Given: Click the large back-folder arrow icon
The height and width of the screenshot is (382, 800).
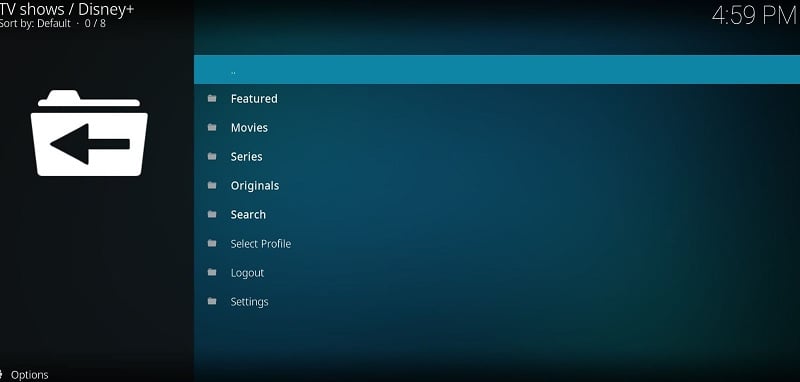Looking at the screenshot, I should 89,133.
